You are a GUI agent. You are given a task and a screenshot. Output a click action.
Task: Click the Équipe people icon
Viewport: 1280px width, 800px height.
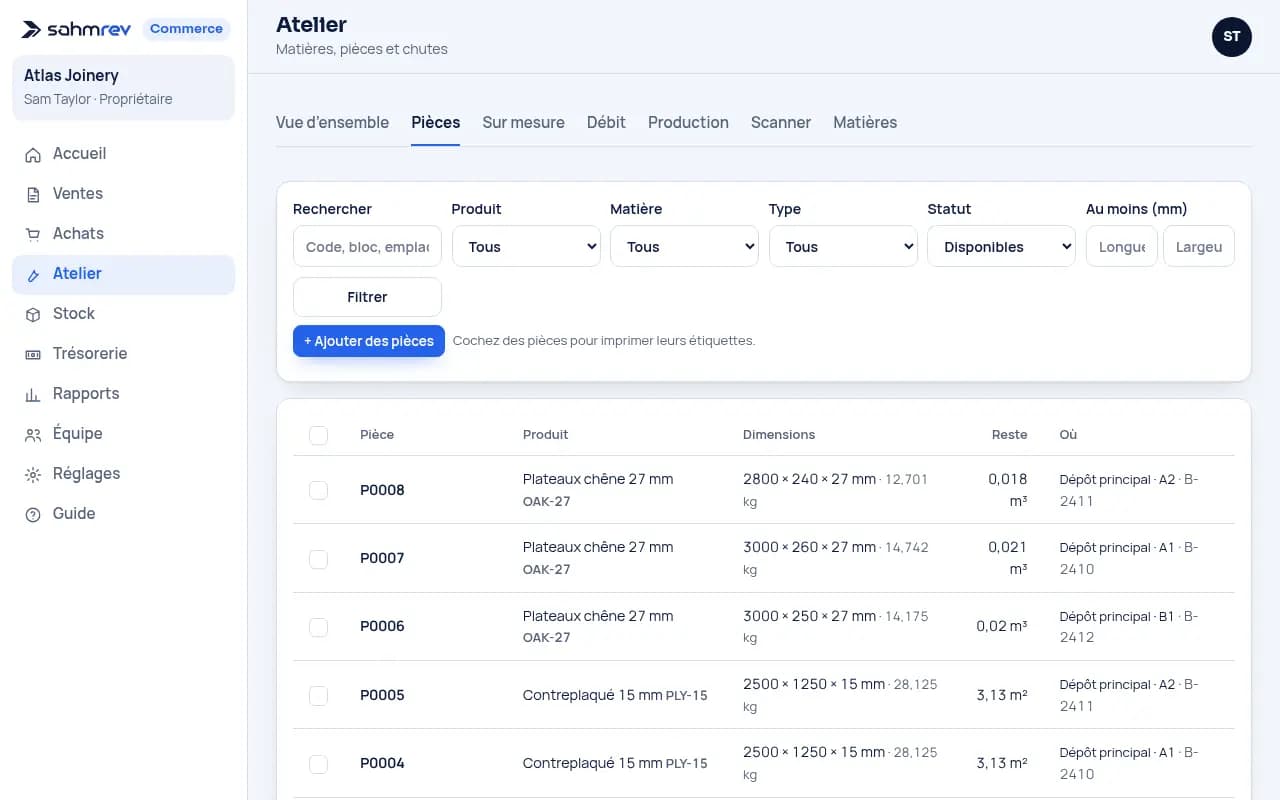click(x=33, y=434)
